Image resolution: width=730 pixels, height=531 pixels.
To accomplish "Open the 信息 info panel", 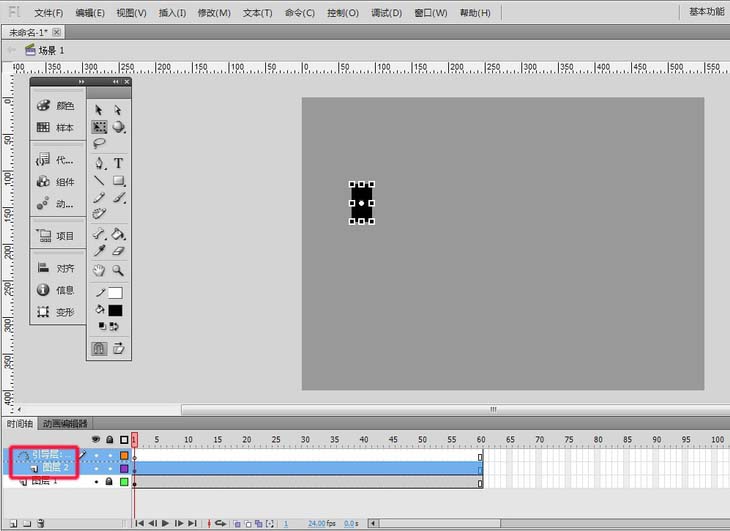I will 55,290.
